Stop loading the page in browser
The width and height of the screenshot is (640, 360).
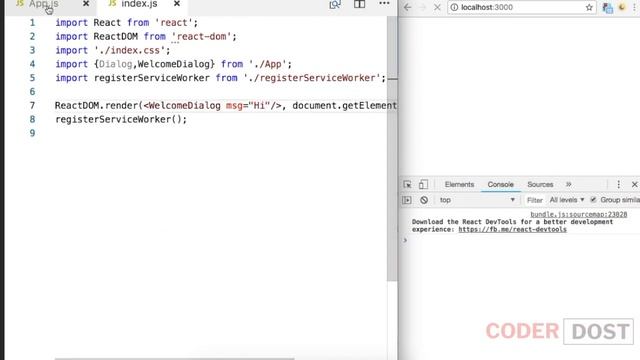pos(437,7)
